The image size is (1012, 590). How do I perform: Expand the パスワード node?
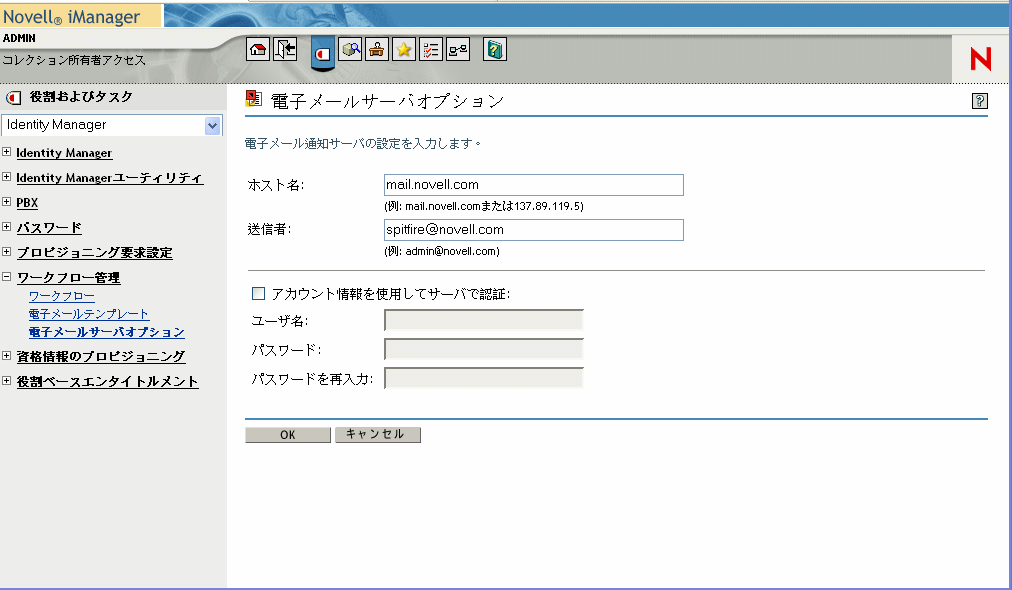pos(6,227)
